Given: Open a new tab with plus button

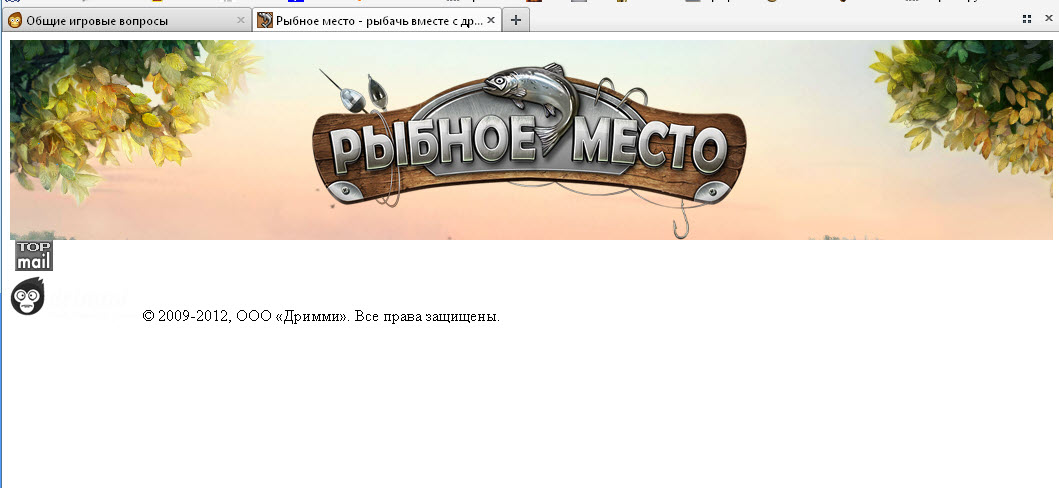Looking at the screenshot, I should point(516,20).
